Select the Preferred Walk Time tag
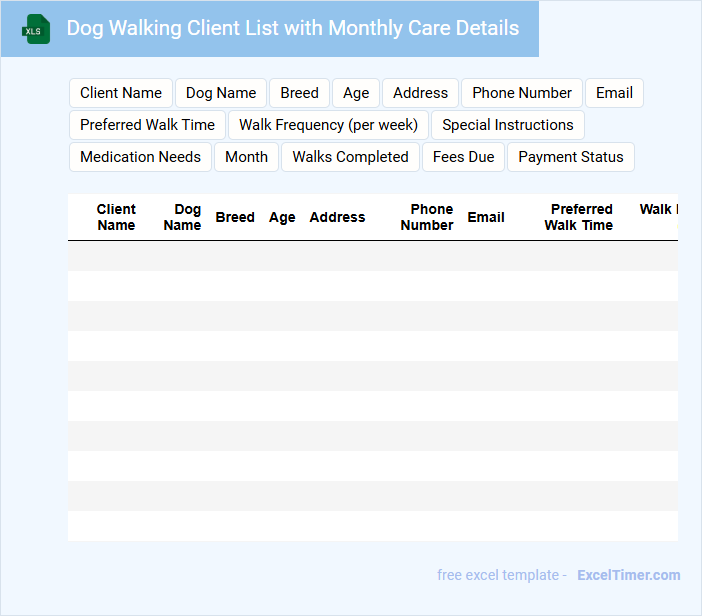 pyautogui.click(x=147, y=125)
